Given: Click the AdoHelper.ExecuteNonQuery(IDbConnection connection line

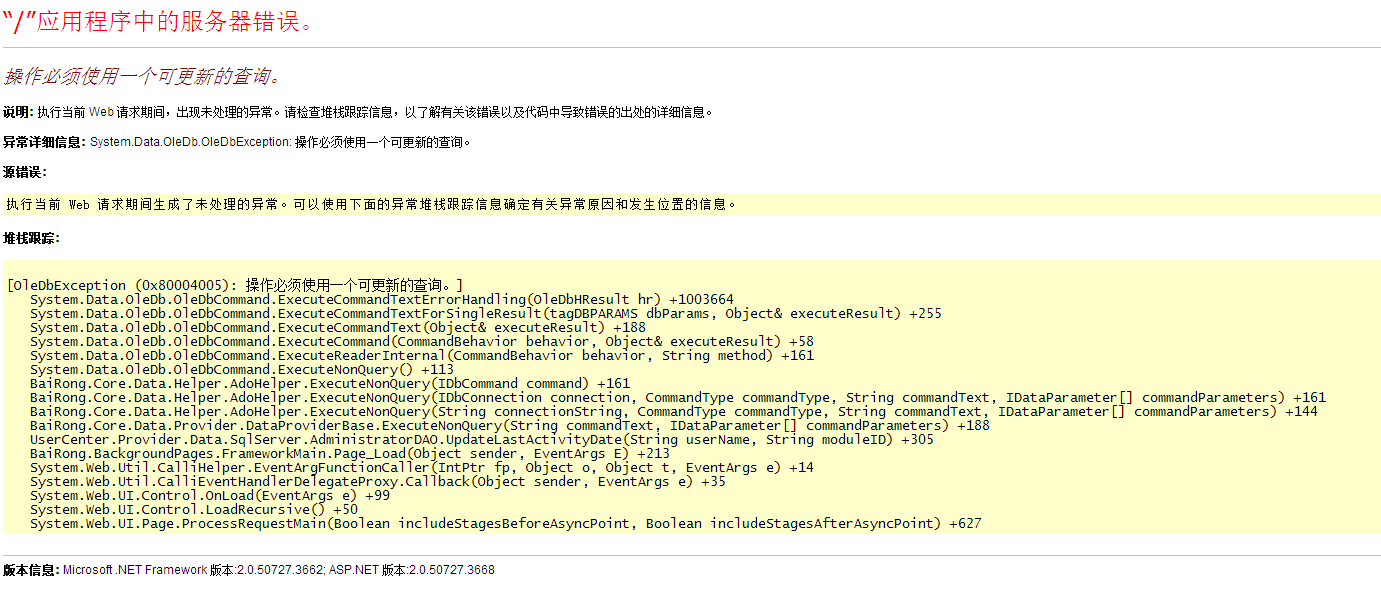Looking at the screenshot, I should 678,397.
